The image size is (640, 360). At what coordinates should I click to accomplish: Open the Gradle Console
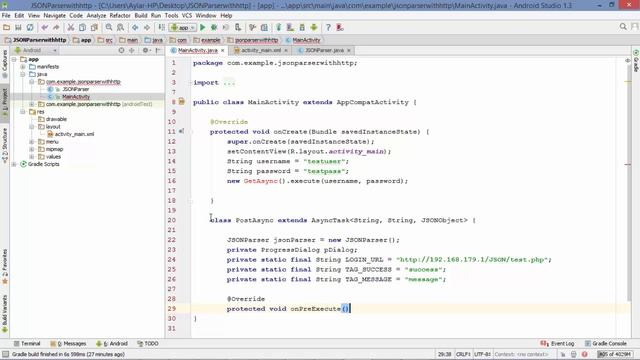[605, 344]
